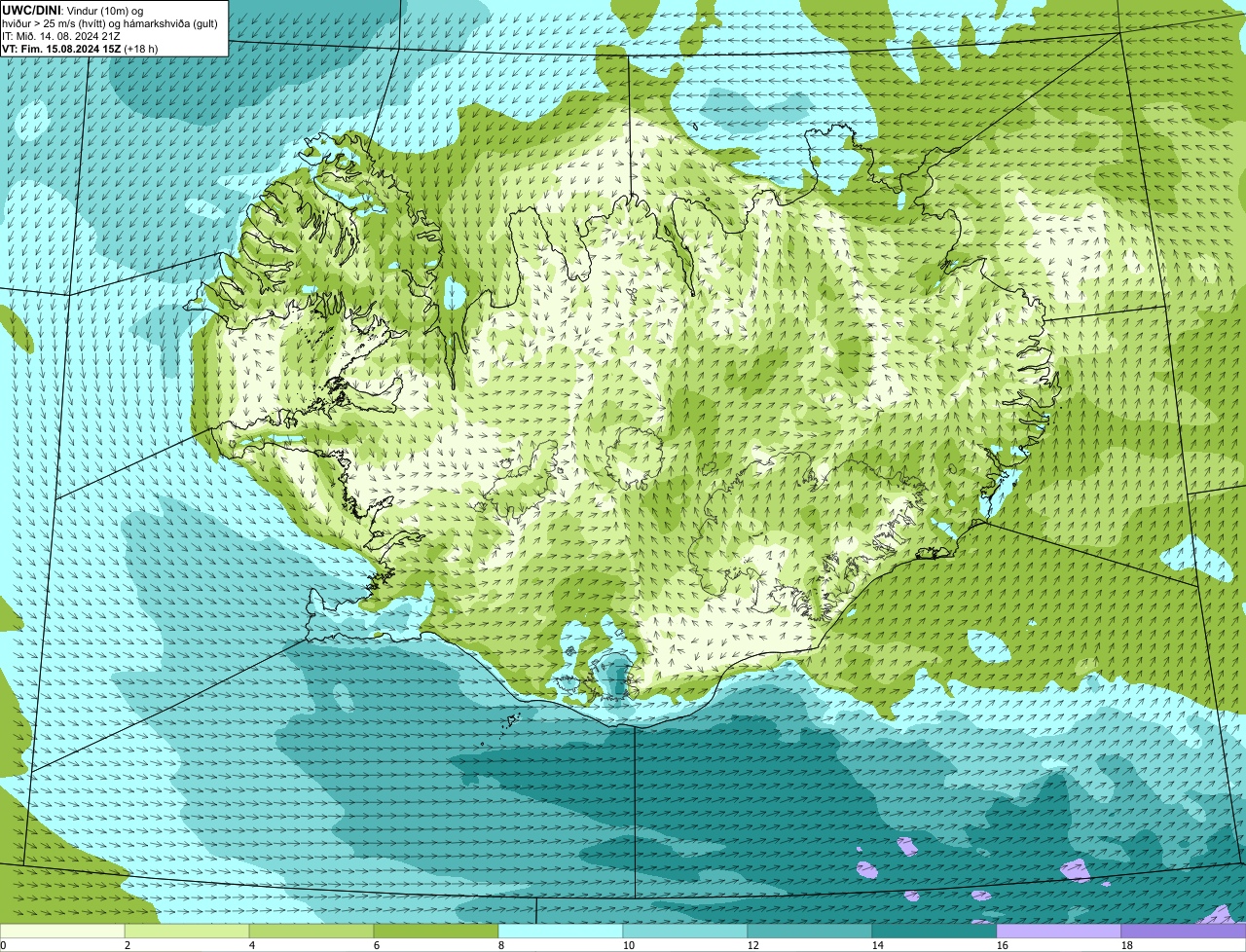Click the legend scale label "10"
1246x952 pixels.
[x=629, y=945]
